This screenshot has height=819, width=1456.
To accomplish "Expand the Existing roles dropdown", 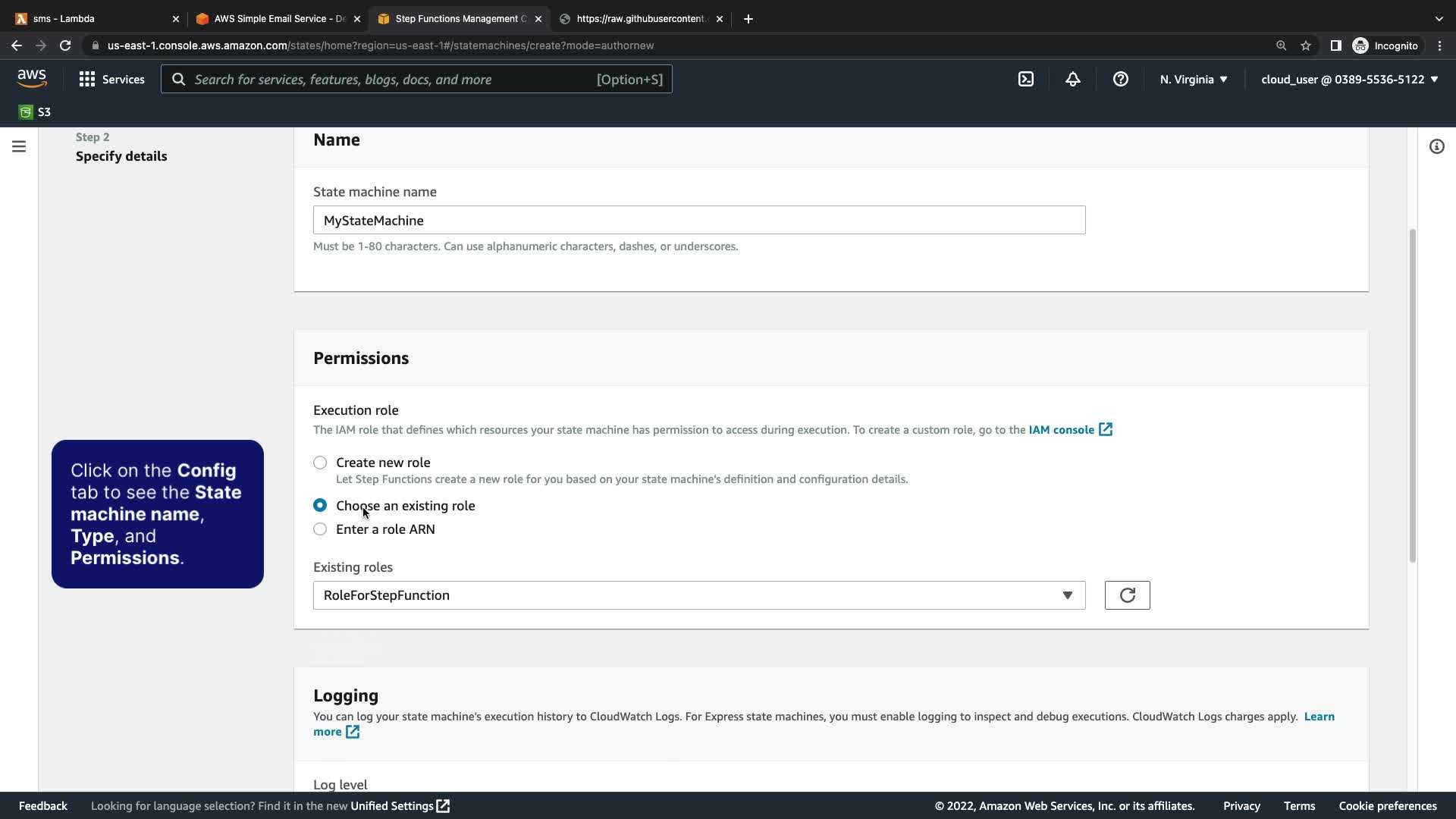I will pos(698,595).
